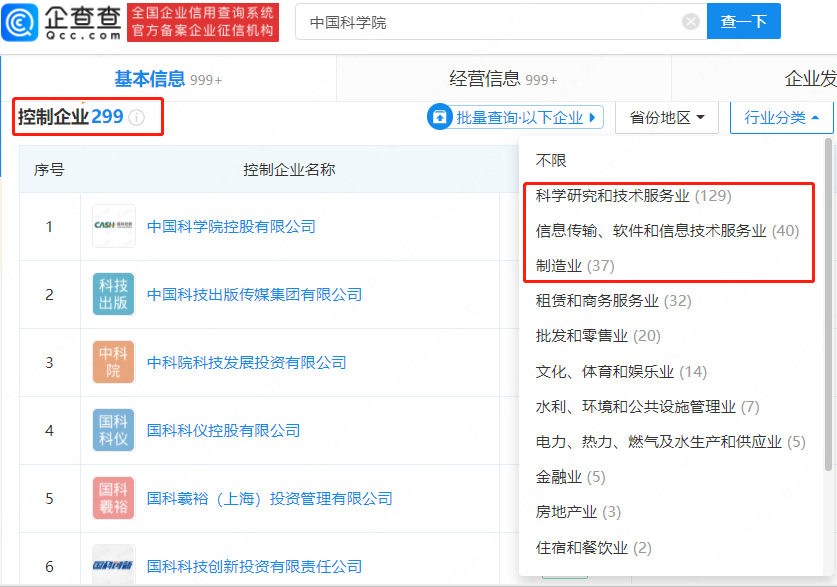Click the red 全国企业信用查询系统 banner

coord(203,22)
